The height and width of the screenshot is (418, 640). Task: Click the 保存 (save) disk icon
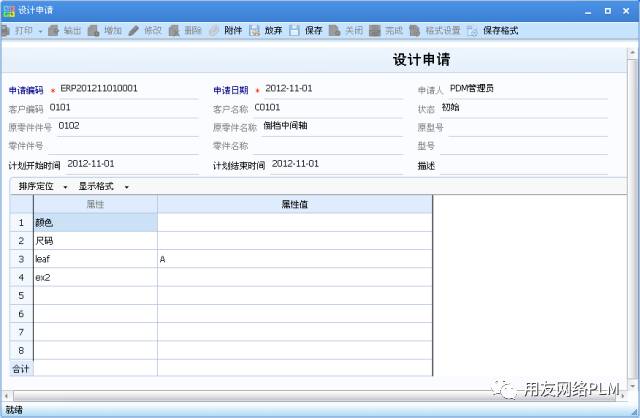pyautogui.click(x=294, y=31)
